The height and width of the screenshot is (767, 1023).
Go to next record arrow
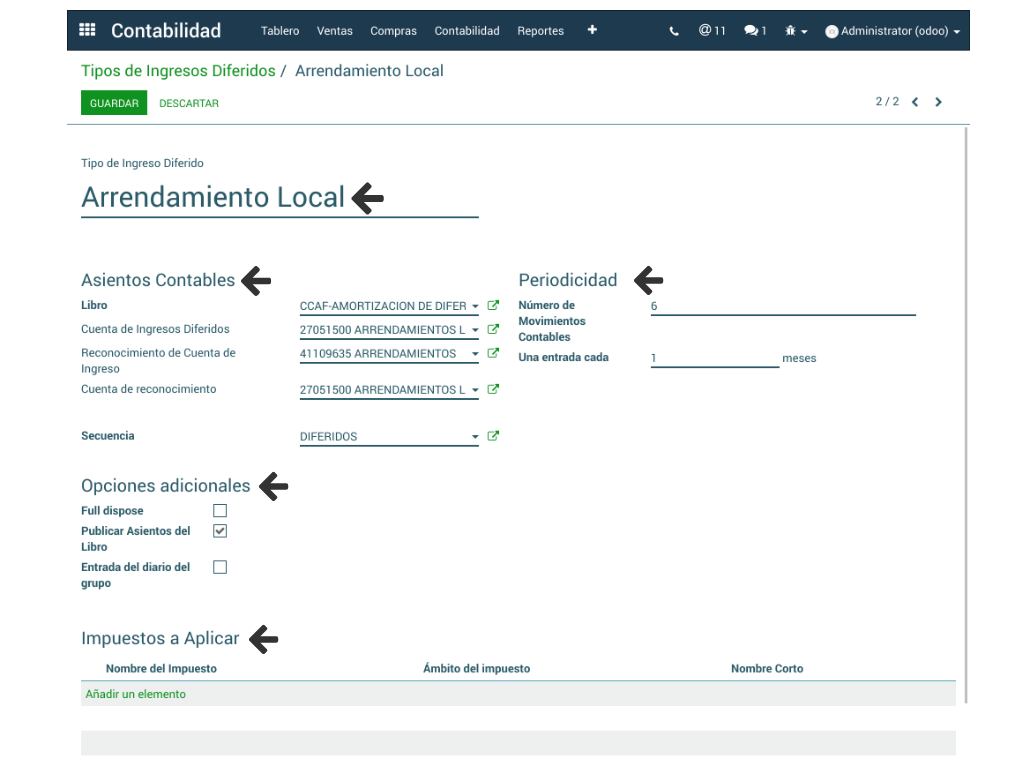tap(938, 102)
